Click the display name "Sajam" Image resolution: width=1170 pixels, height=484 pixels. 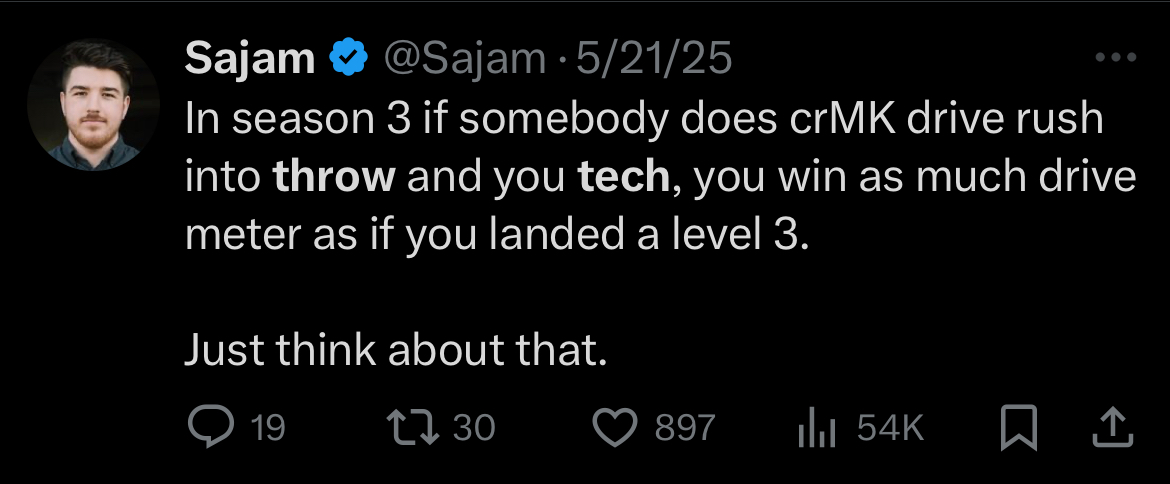250,61
